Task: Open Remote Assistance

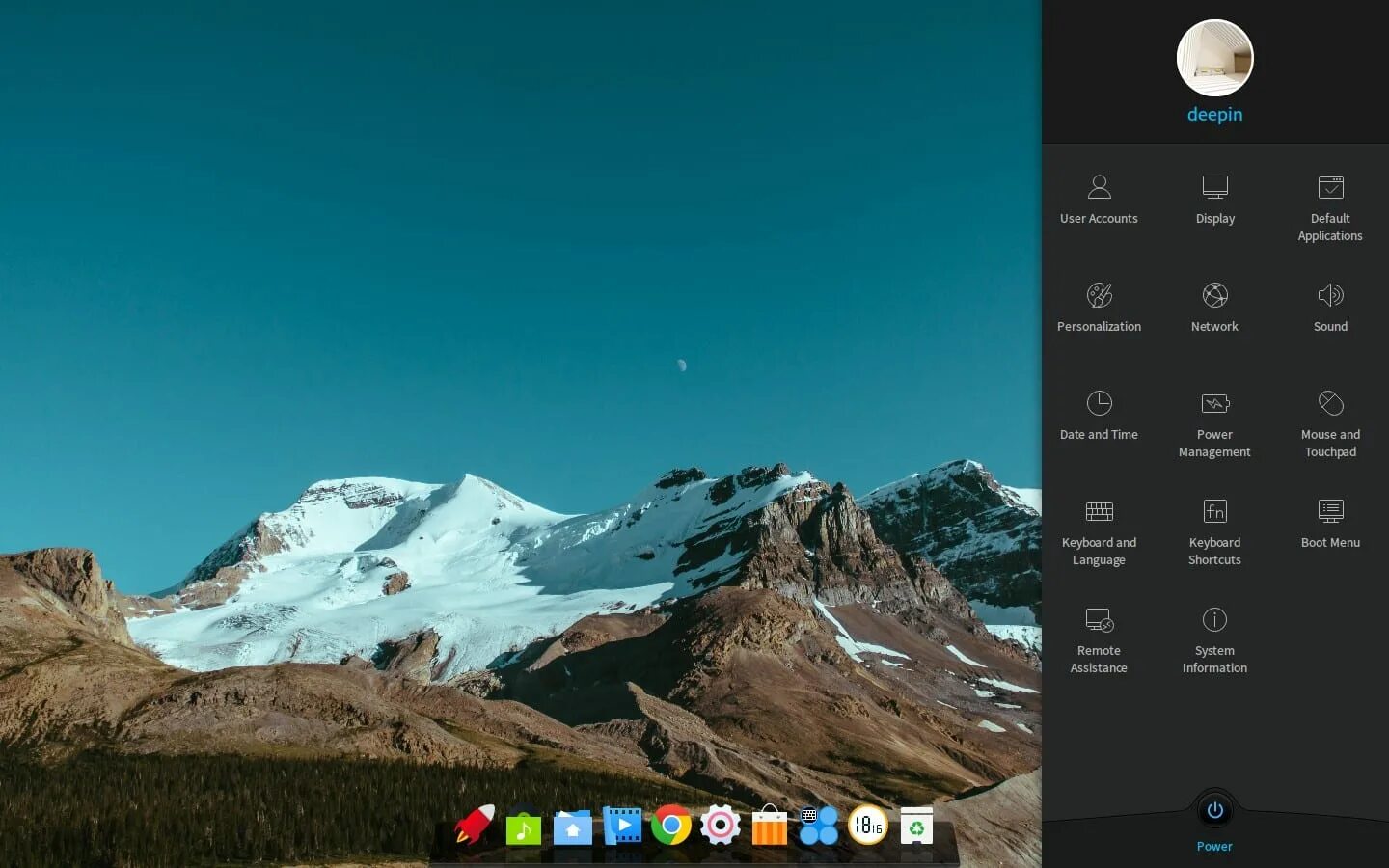Action: 1099,638
